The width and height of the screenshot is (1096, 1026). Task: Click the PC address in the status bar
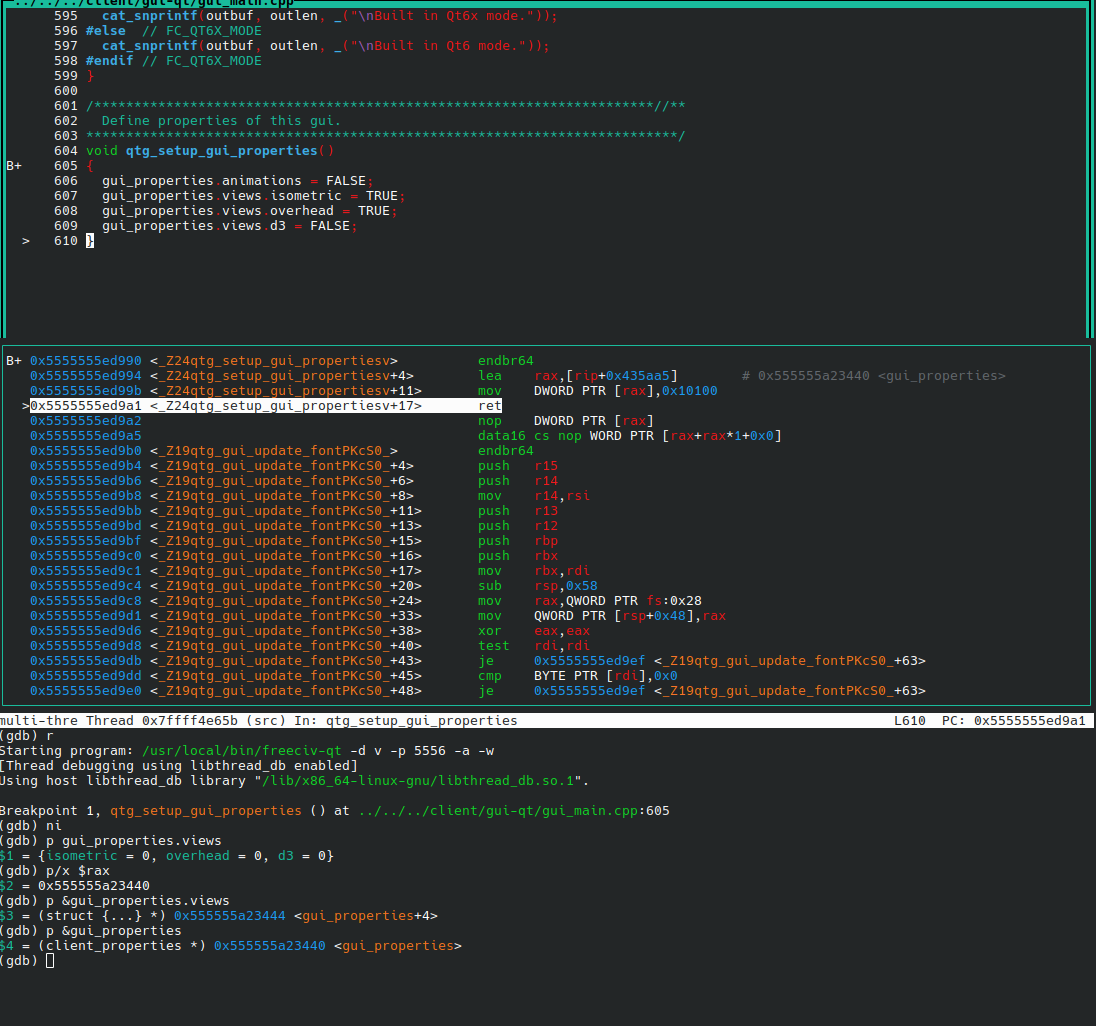pyautogui.click(x=1029, y=720)
